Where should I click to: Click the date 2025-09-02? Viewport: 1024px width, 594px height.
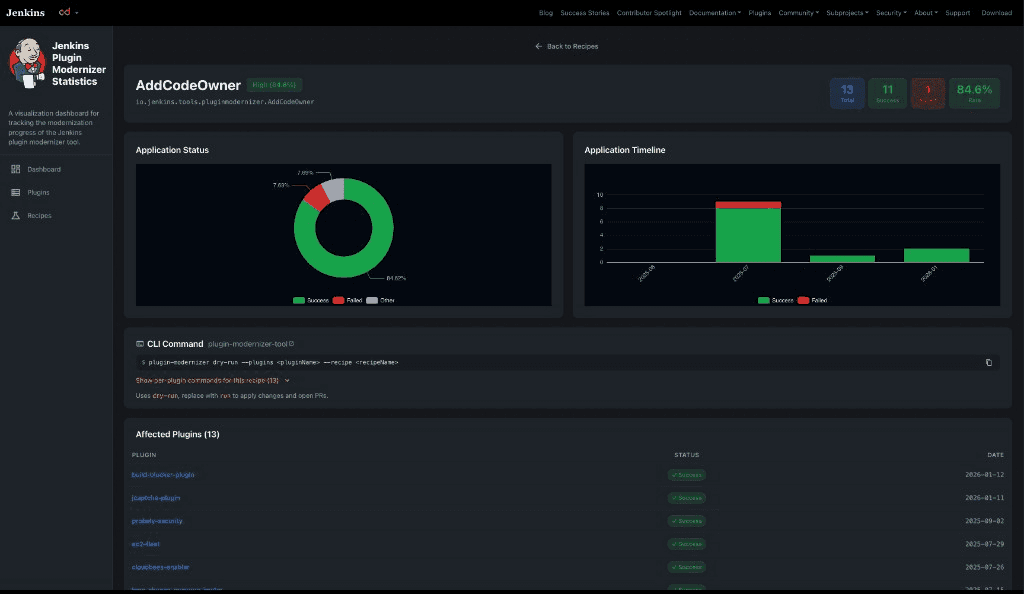click(x=984, y=521)
